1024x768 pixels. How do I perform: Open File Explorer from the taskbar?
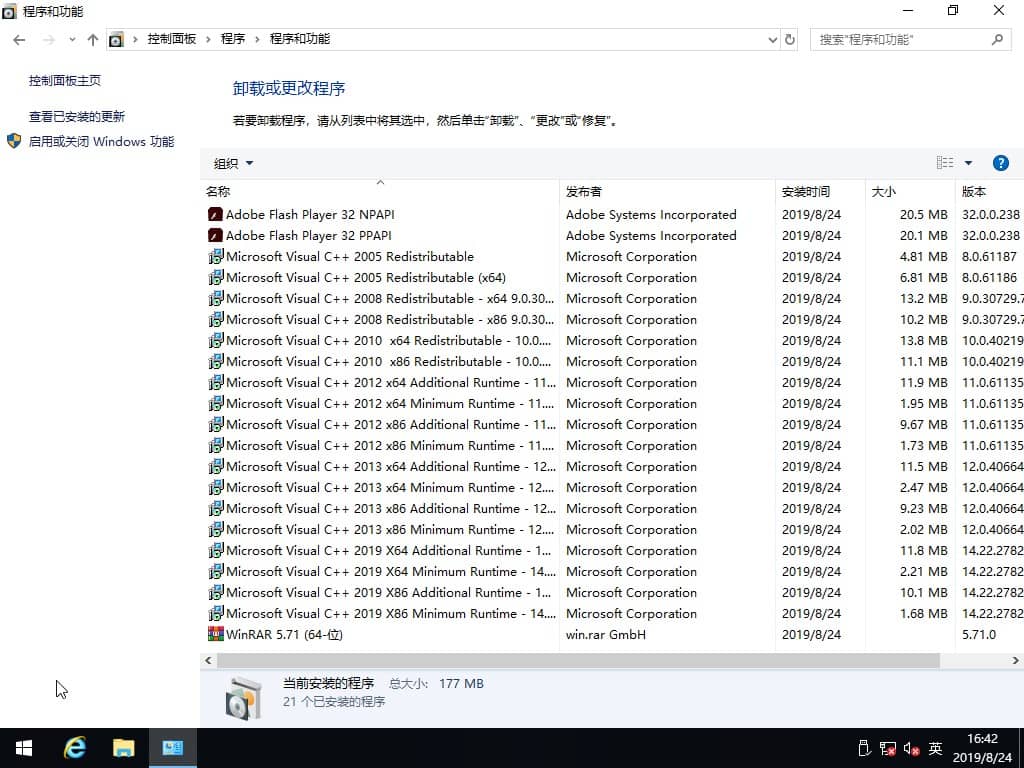pos(123,747)
